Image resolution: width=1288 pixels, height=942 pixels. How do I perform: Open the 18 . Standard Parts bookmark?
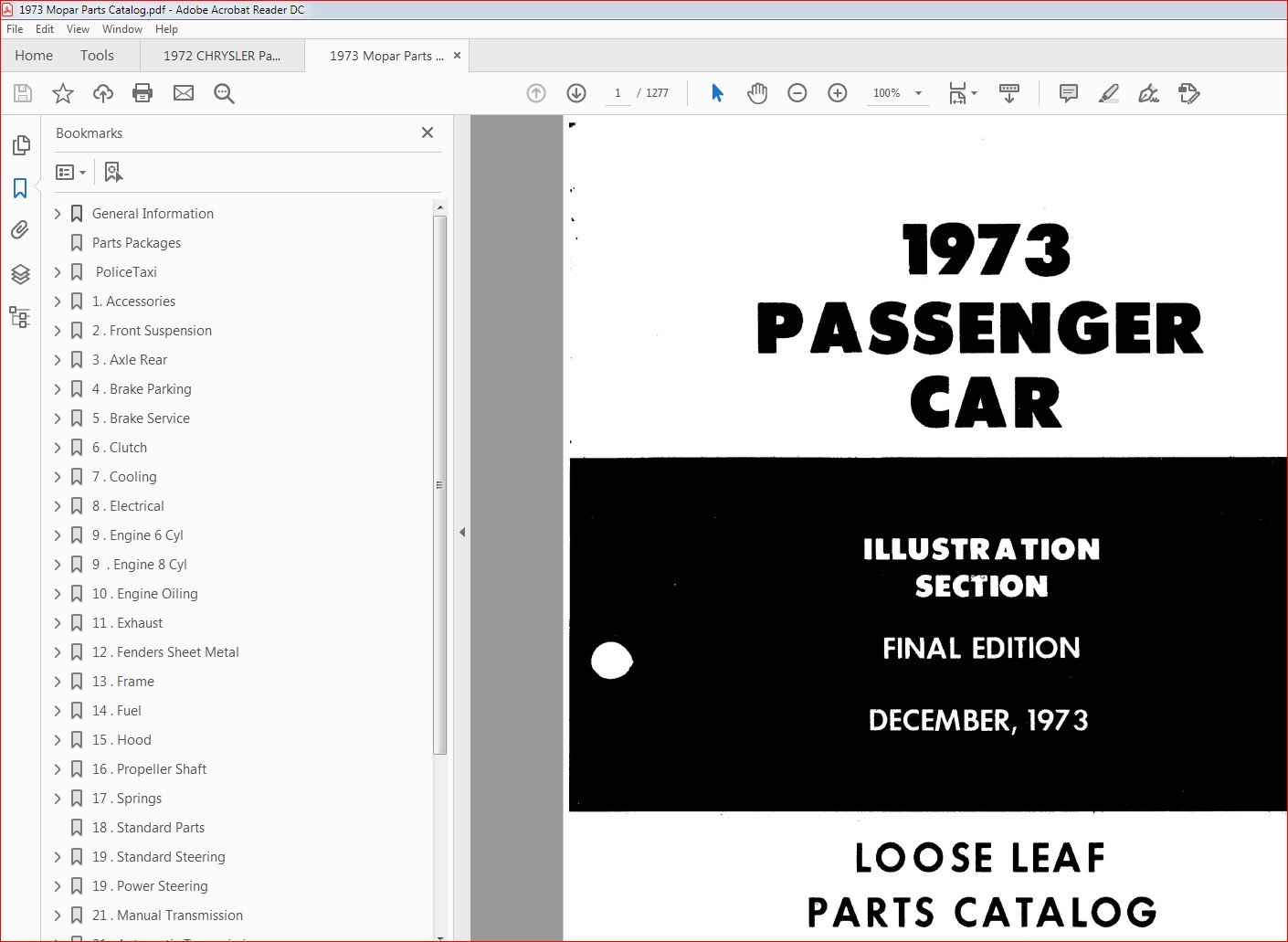(x=148, y=828)
